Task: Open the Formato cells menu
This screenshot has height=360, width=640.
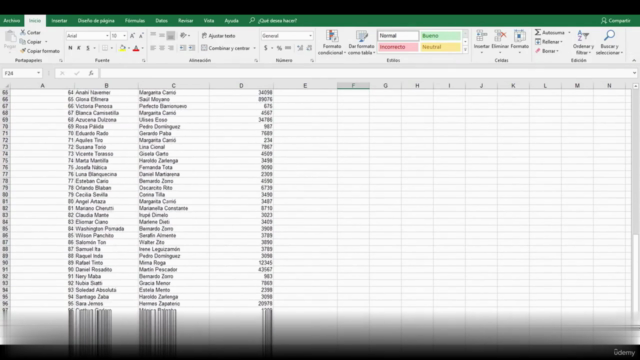Action: (x=520, y=41)
